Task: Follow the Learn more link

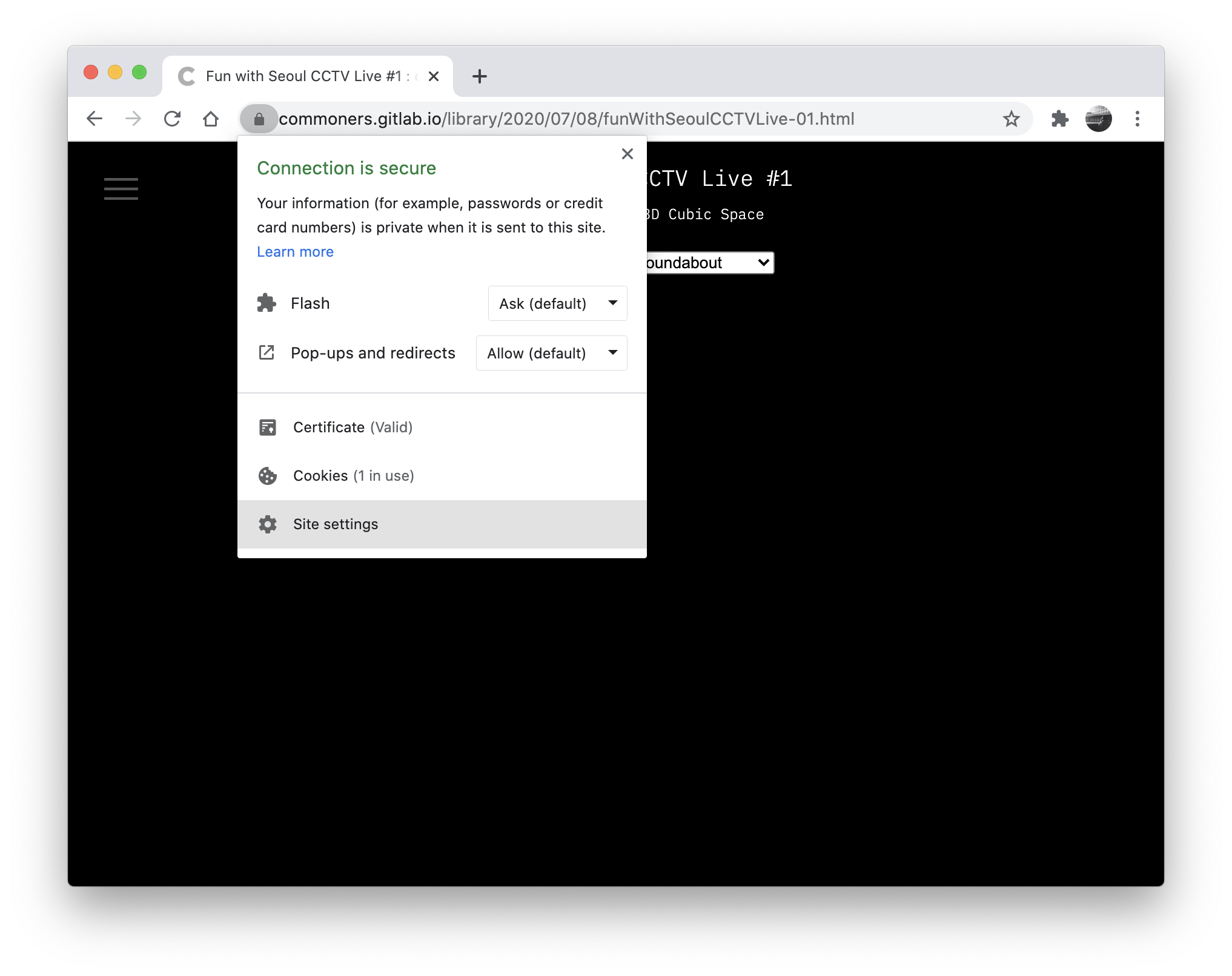Action: [295, 252]
